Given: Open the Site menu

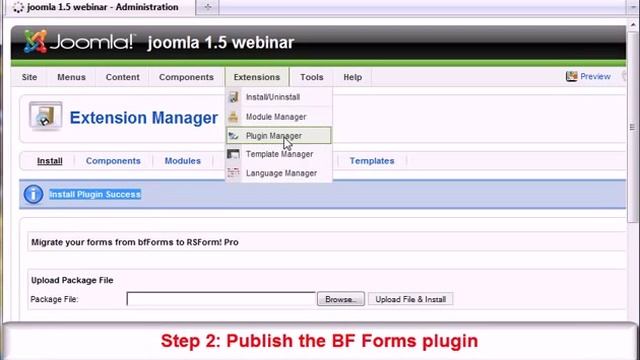Looking at the screenshot, I should coord(29,77).
